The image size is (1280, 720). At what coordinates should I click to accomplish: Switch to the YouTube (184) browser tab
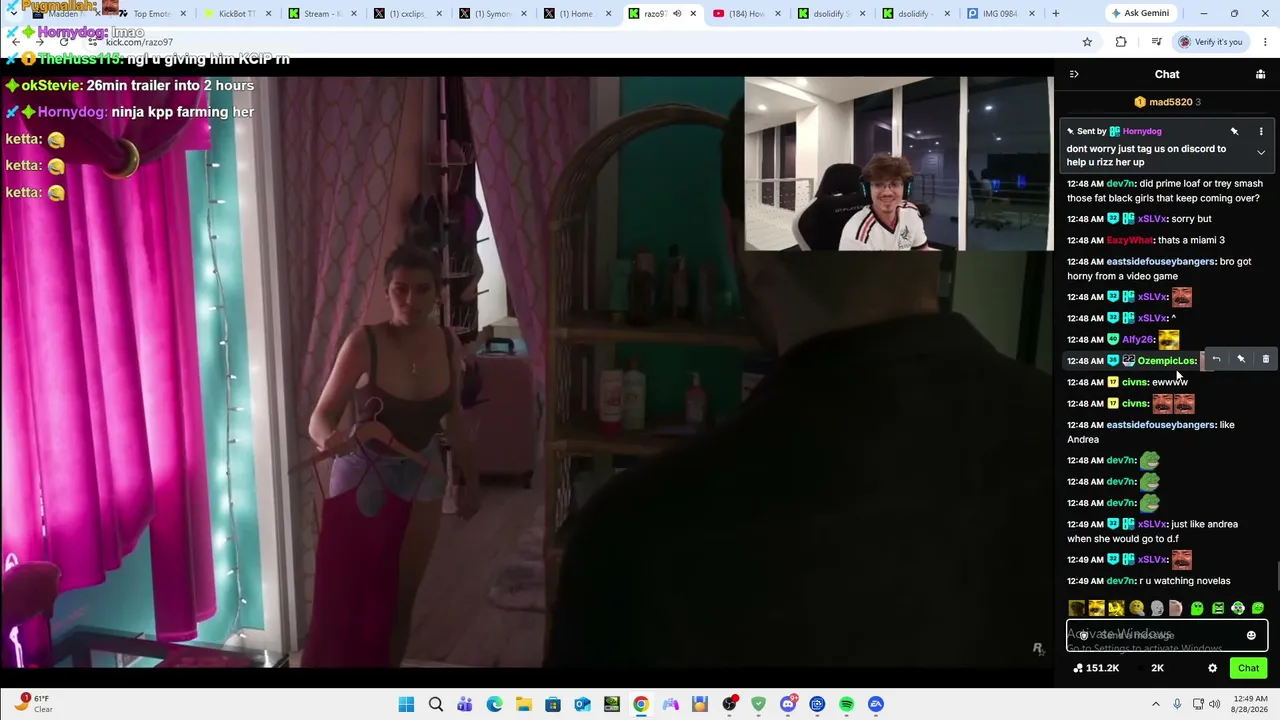click(x=745, y=14)
